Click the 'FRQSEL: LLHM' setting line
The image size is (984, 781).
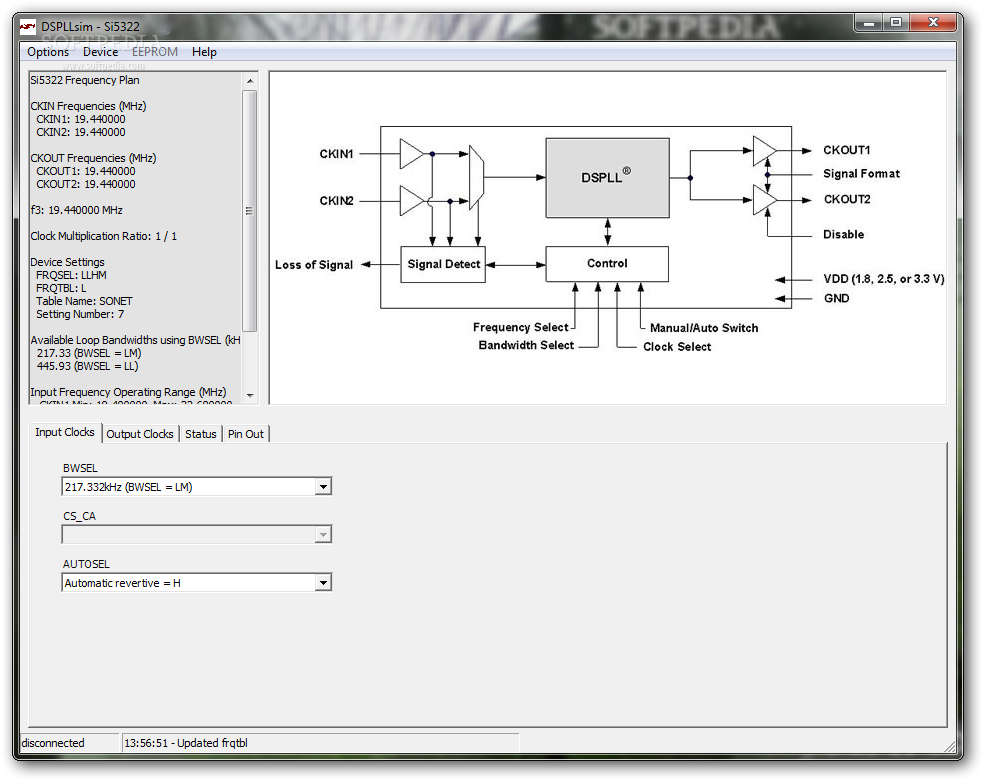click(x=71, y=275)
